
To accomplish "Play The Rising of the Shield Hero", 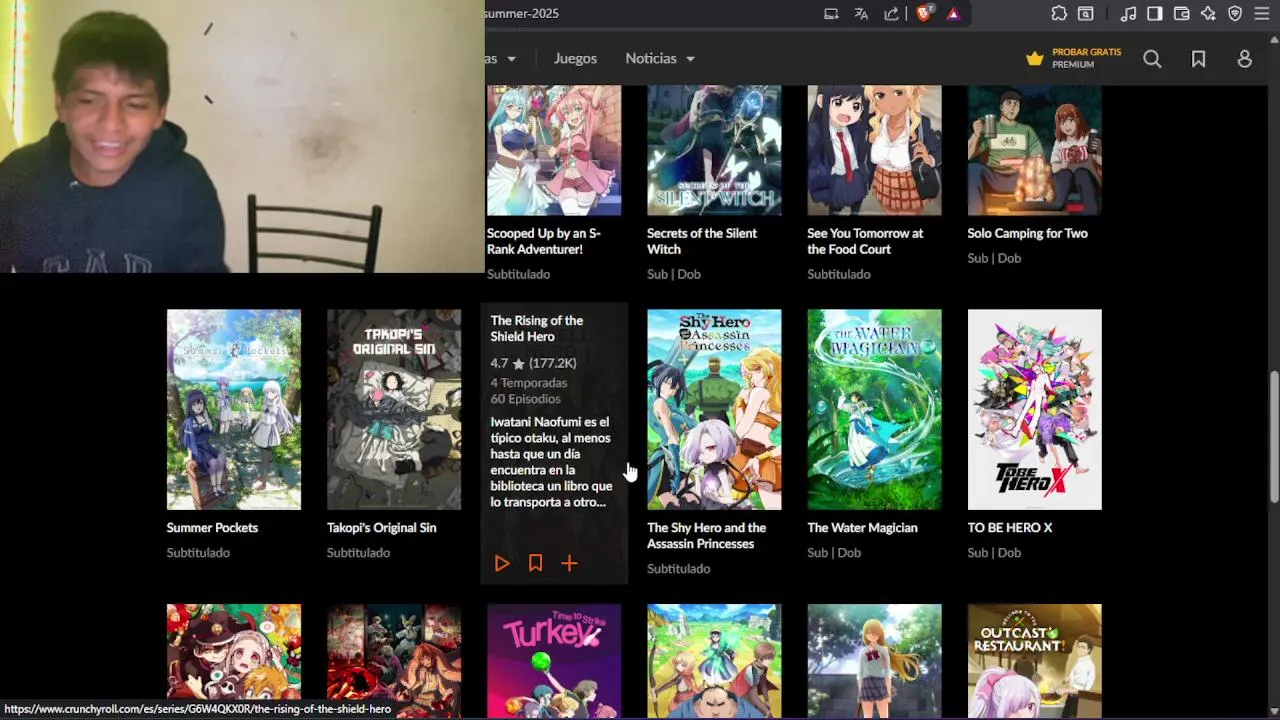I will pyautogui.click(x=502, y=564).
